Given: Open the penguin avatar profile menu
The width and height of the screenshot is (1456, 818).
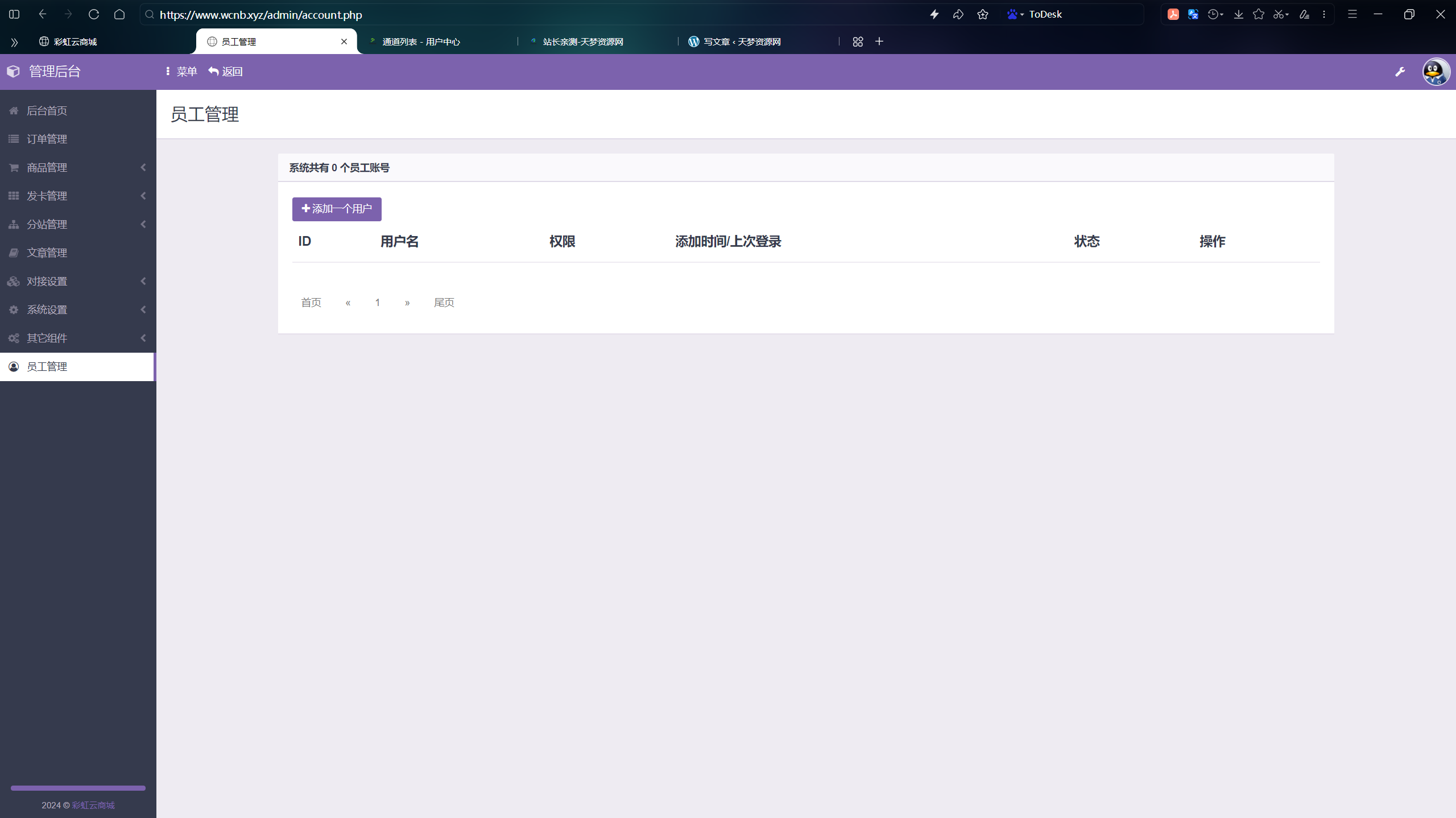Looking at the screenshot, I should [1436, 72].
